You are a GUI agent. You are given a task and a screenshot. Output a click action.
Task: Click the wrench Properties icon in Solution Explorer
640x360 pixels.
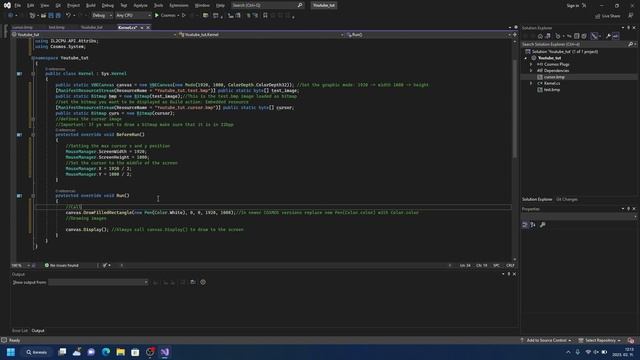(x=608, y=36)
